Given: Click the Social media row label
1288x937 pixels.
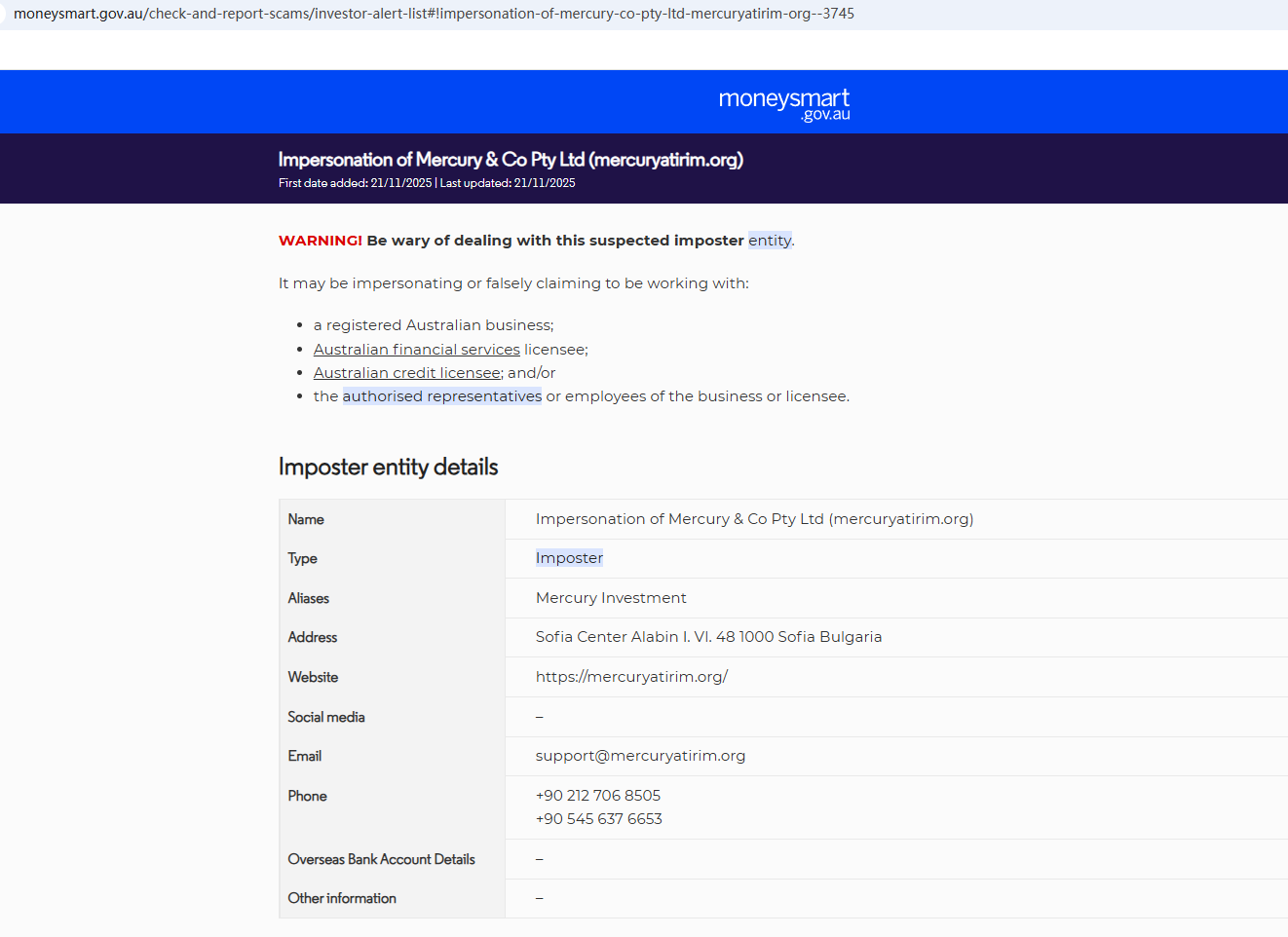Looking at the screenshot, I should click(x=326, y=717).
